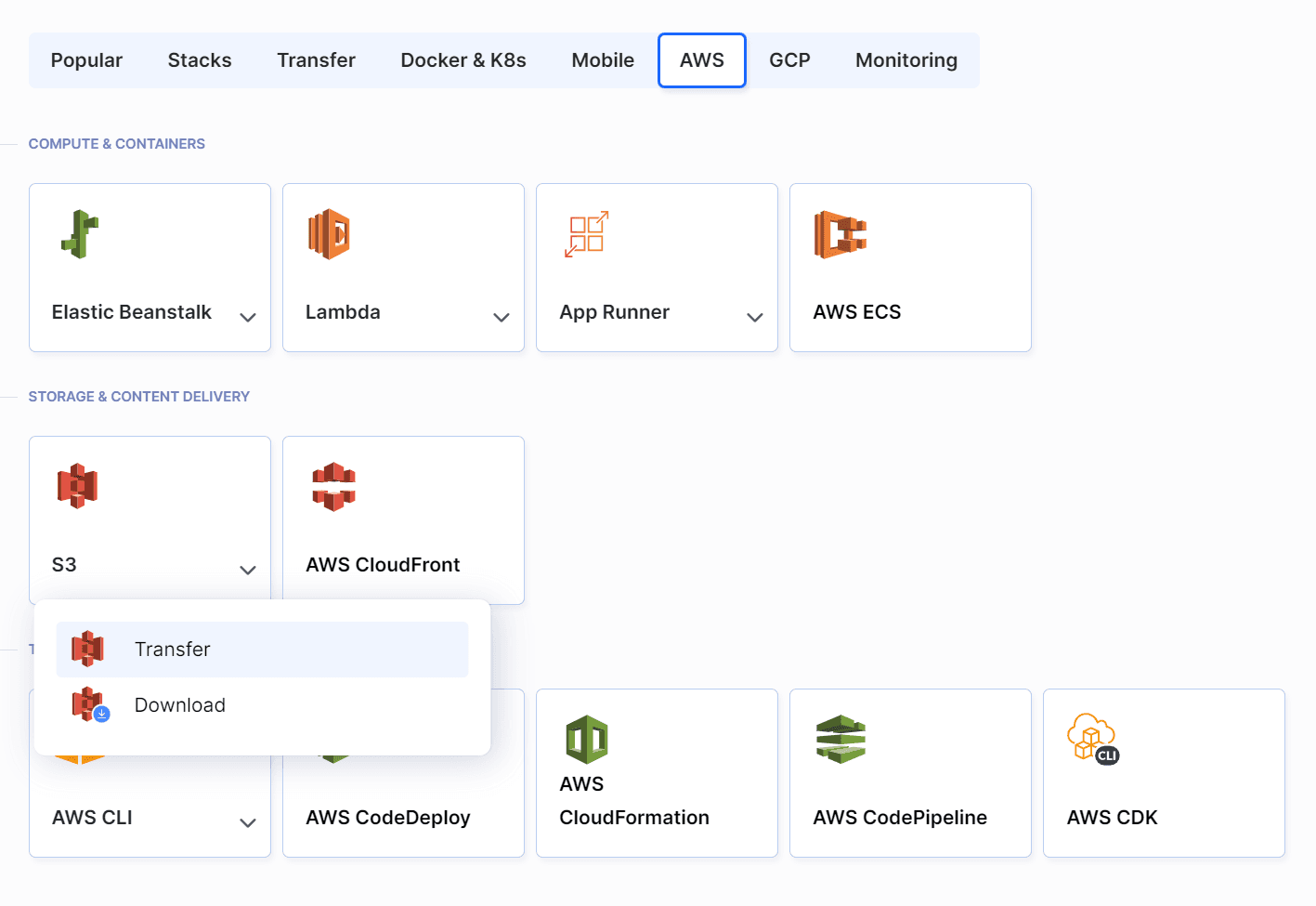Click the S3 bucket icon
The width and height of the screenshot is (1316, 906).
pos(77,486)
